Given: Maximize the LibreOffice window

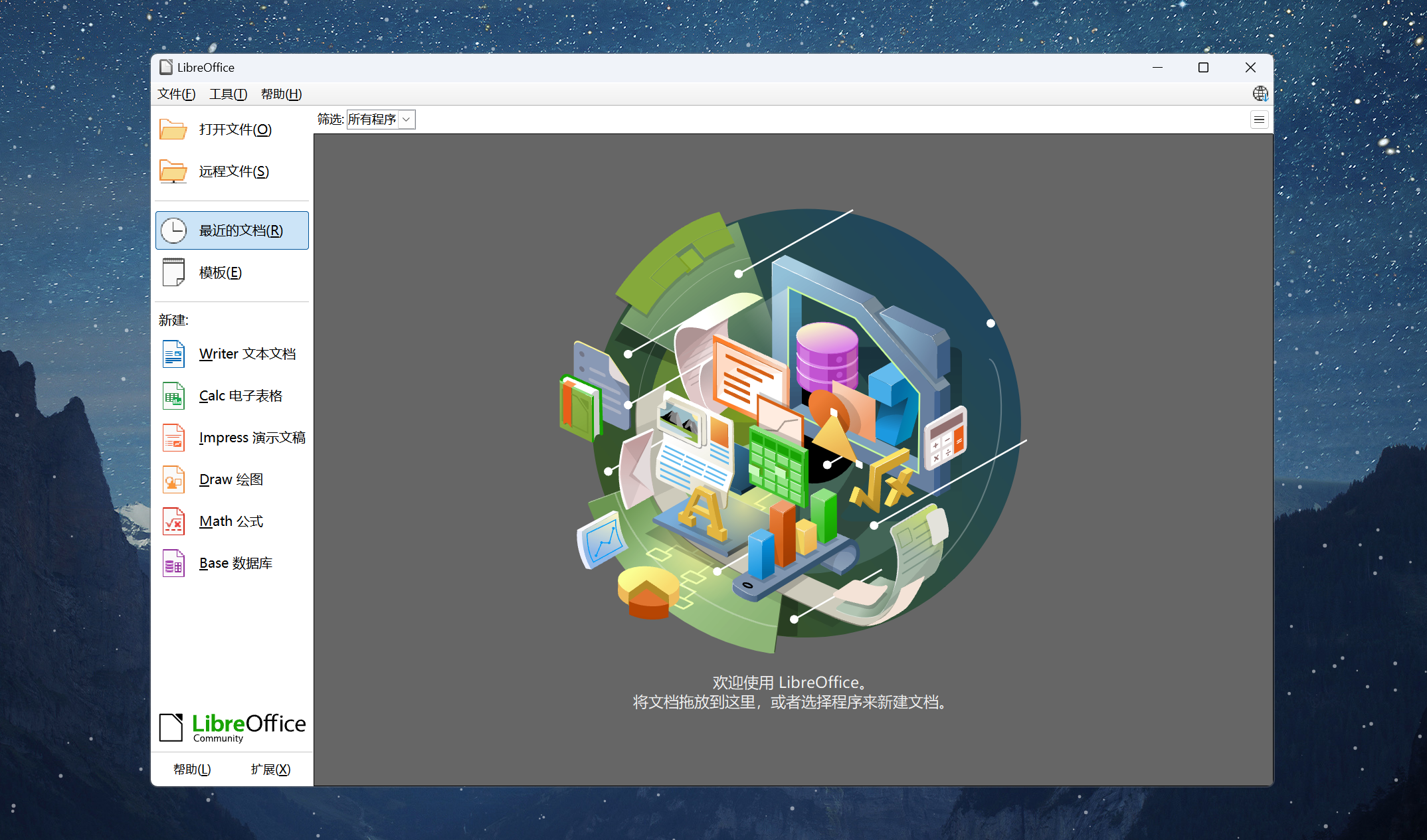Looking at the screenshot, I should 1203,68.
